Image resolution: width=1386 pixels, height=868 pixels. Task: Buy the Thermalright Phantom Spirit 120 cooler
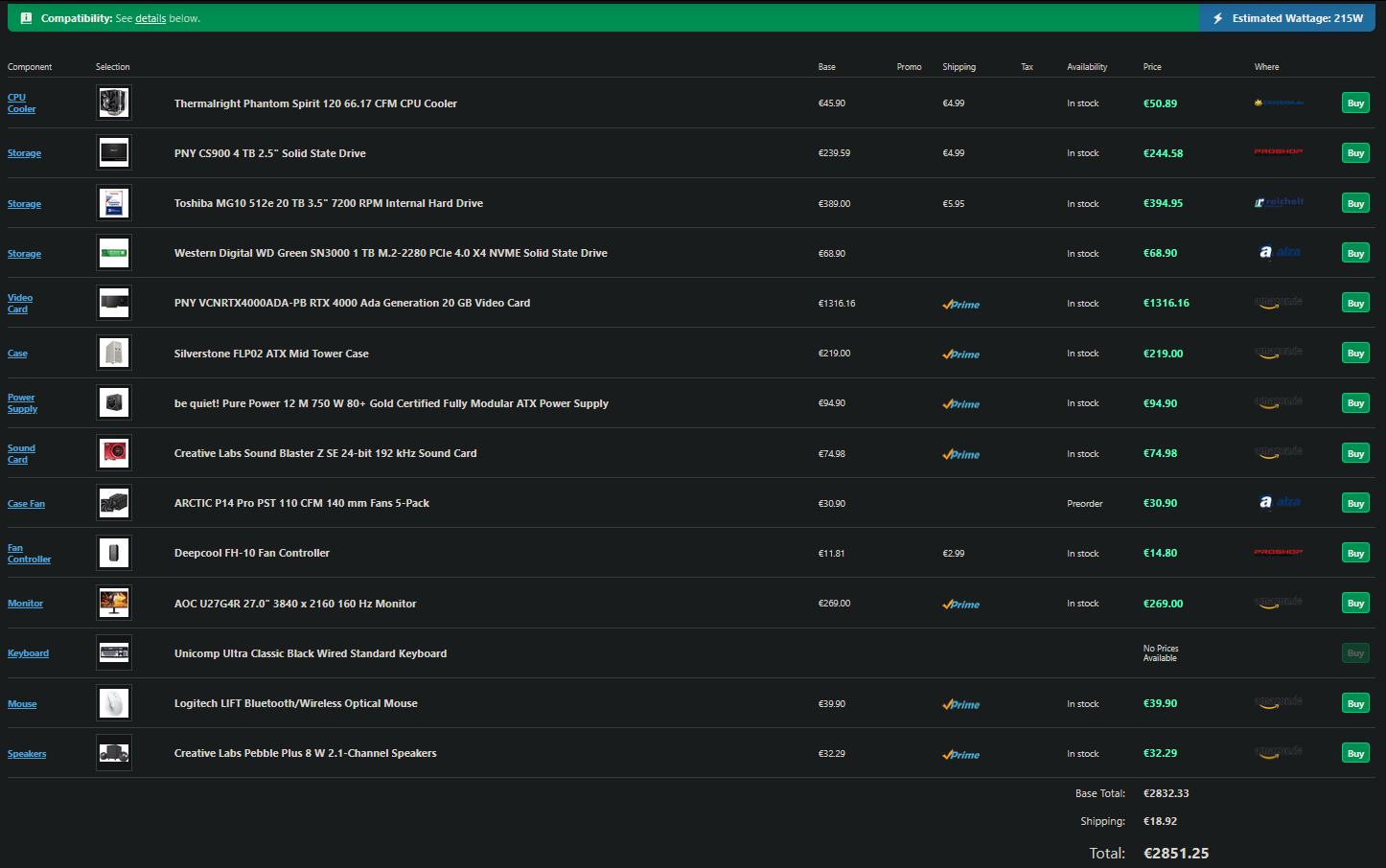point(1355,103)
